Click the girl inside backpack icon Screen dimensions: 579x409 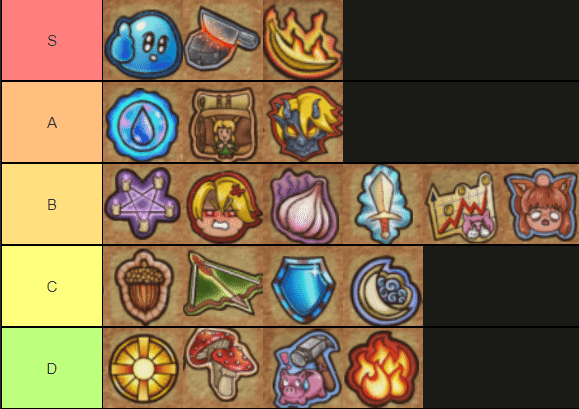pyautogui.click(x=223, y=122)
